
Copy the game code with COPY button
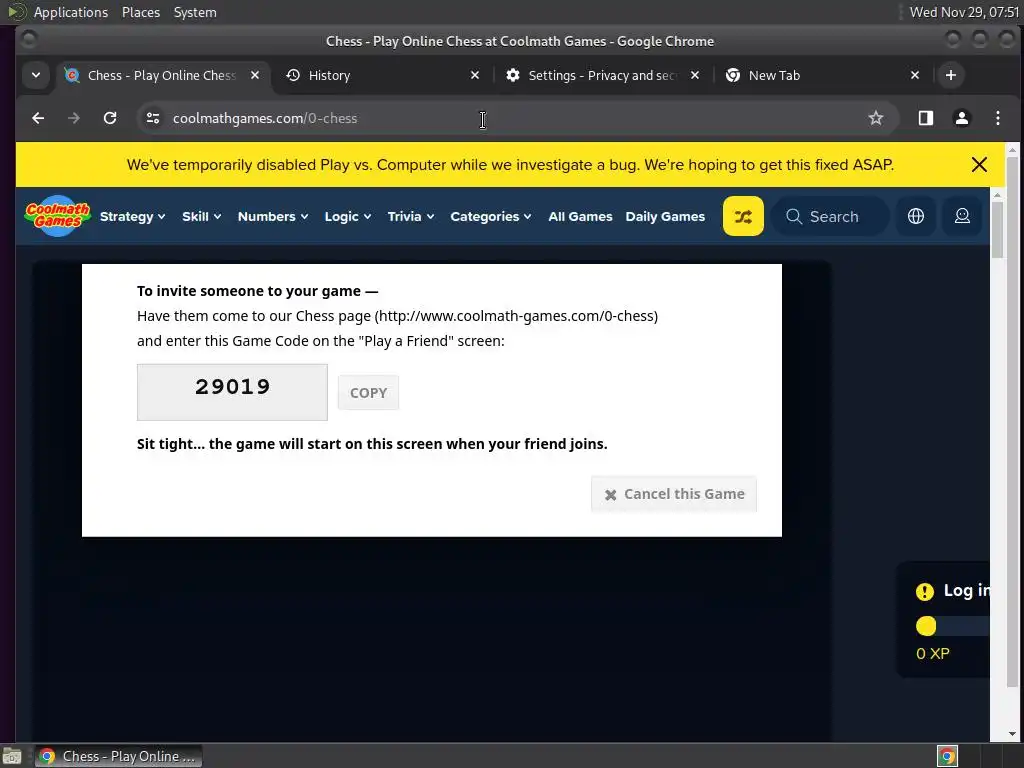pos(368,392)
